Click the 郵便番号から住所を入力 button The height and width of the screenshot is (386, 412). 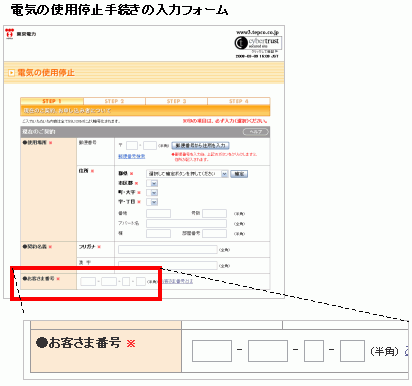[x=200, y=146]
